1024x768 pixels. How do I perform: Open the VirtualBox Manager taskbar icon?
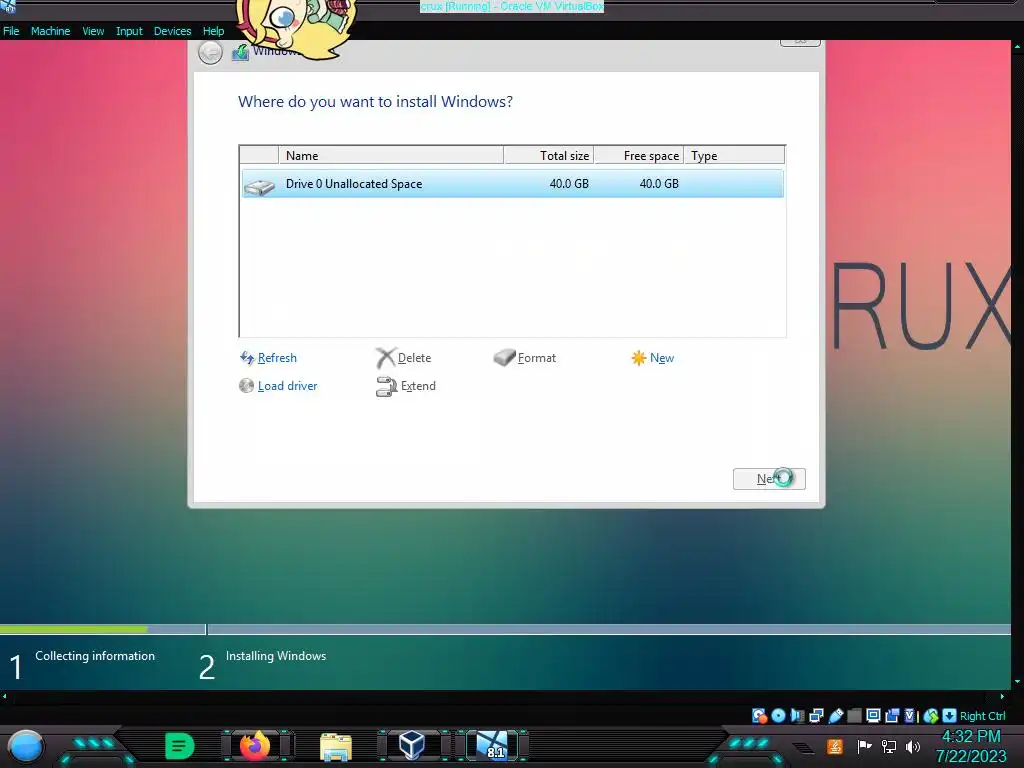coord(412,745)
